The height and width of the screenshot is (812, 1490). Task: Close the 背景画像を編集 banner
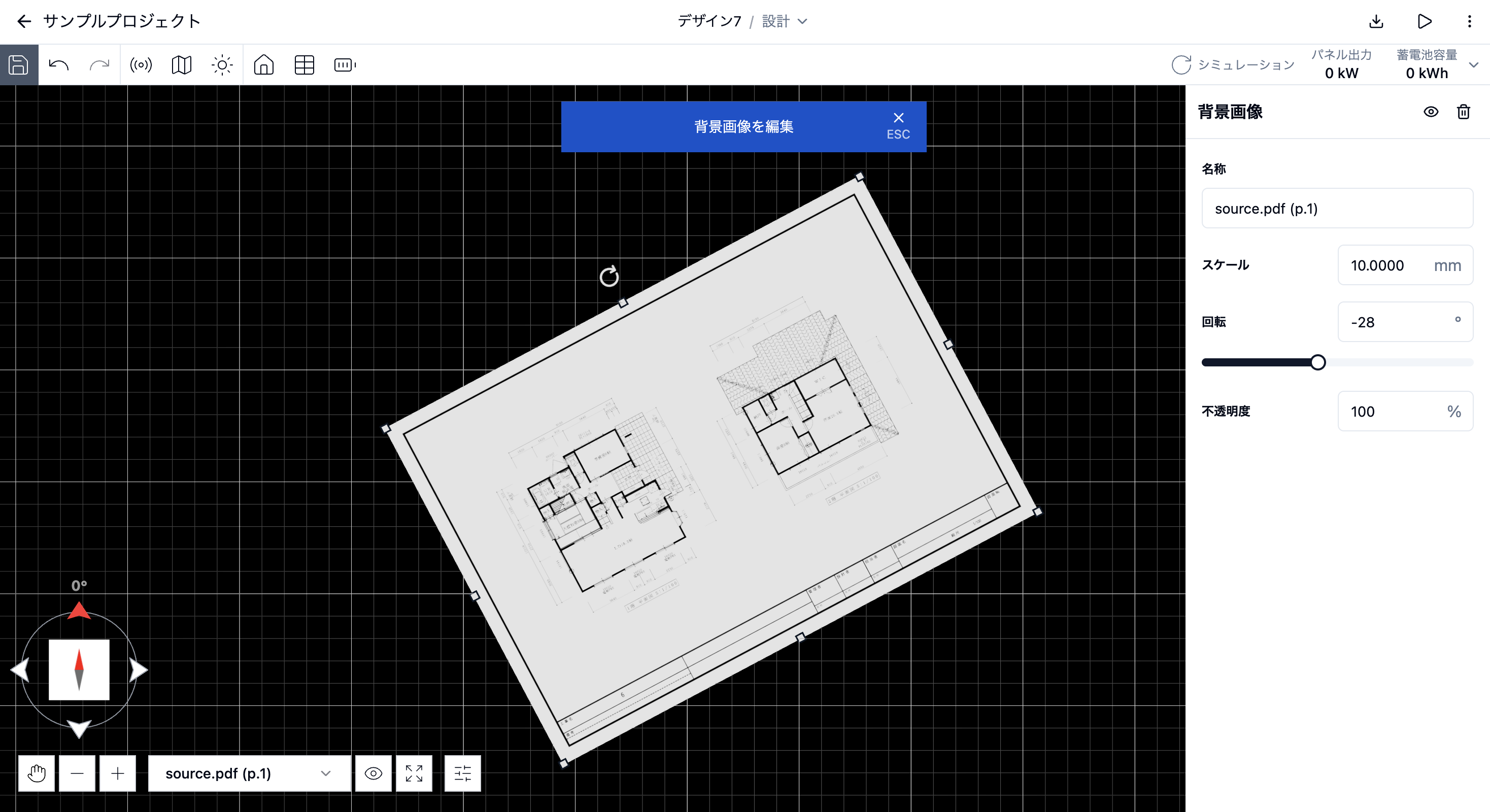[x=898, y=125]
